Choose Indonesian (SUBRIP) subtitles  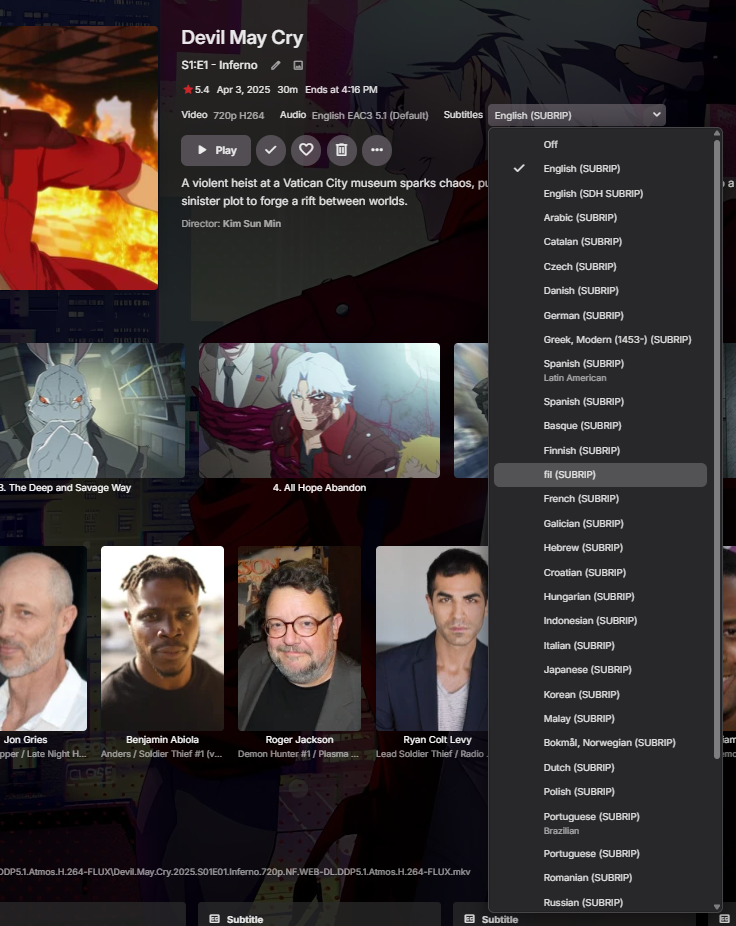click(x=600, y=621)
